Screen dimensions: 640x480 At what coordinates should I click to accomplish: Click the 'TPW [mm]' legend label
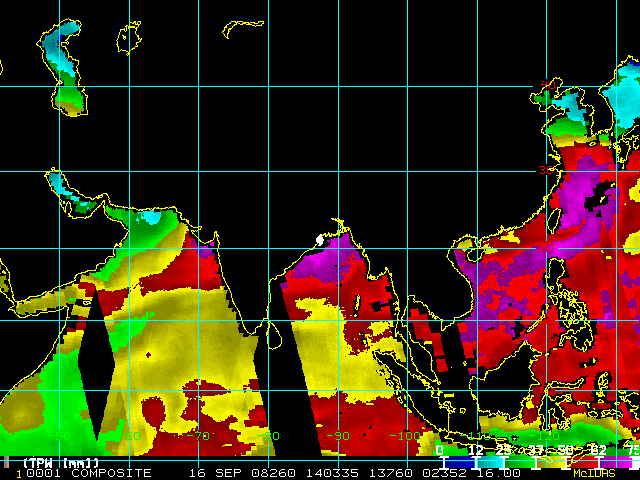point(61,463)
